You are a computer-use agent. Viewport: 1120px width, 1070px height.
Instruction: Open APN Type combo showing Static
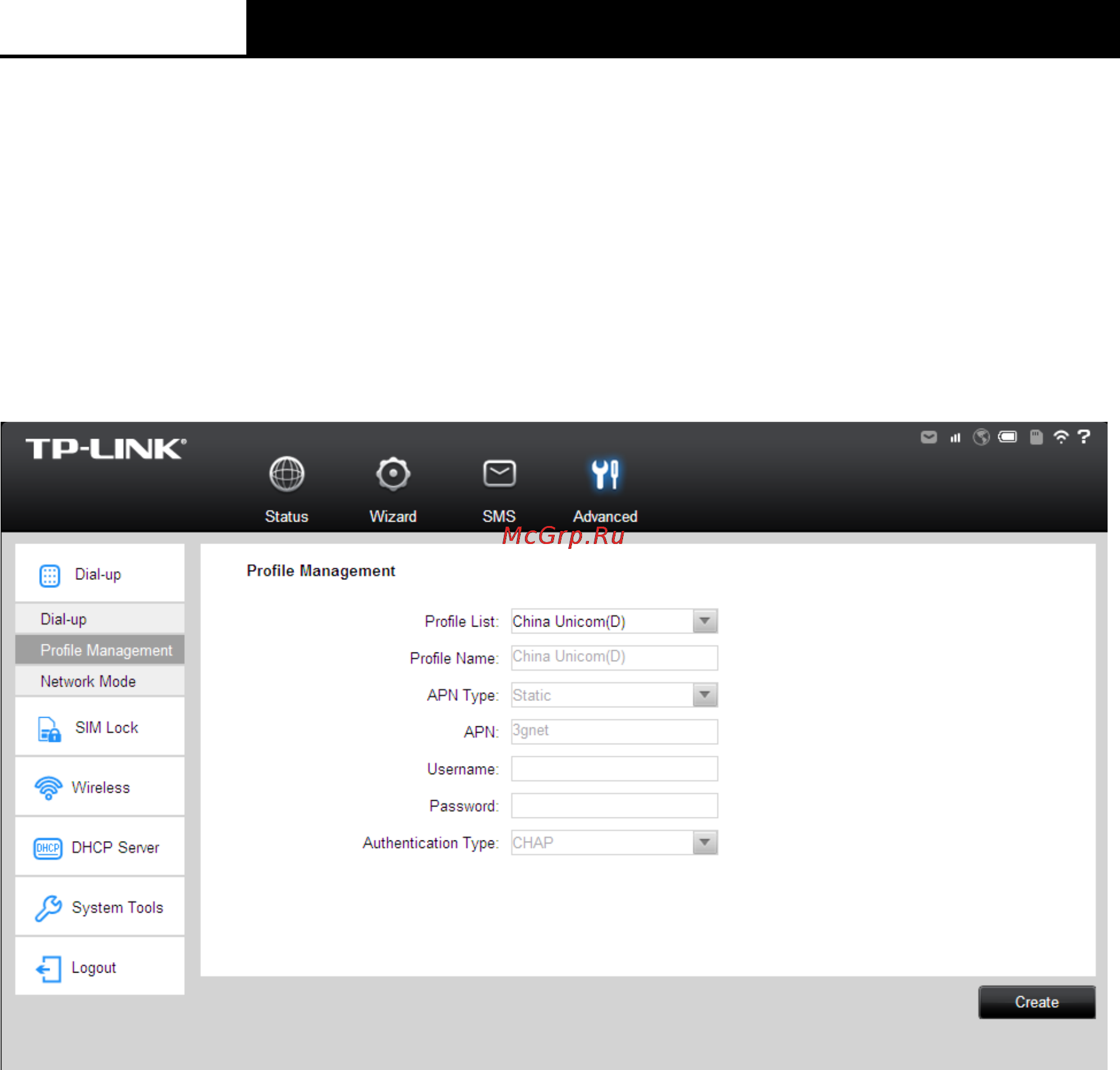pyautogui.click(x=614, y=695)
